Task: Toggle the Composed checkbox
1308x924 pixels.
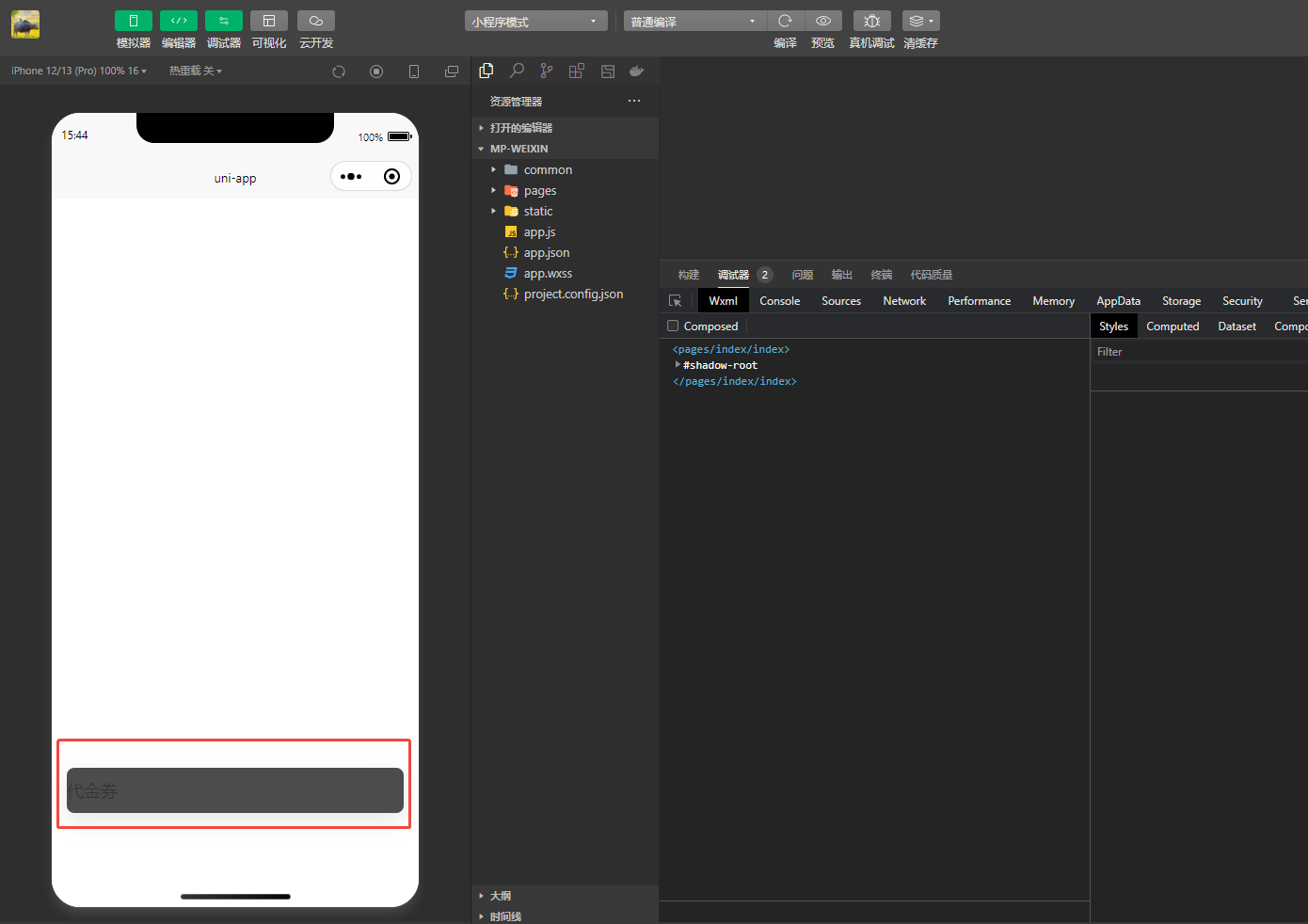Action: [x=673, y=327]
